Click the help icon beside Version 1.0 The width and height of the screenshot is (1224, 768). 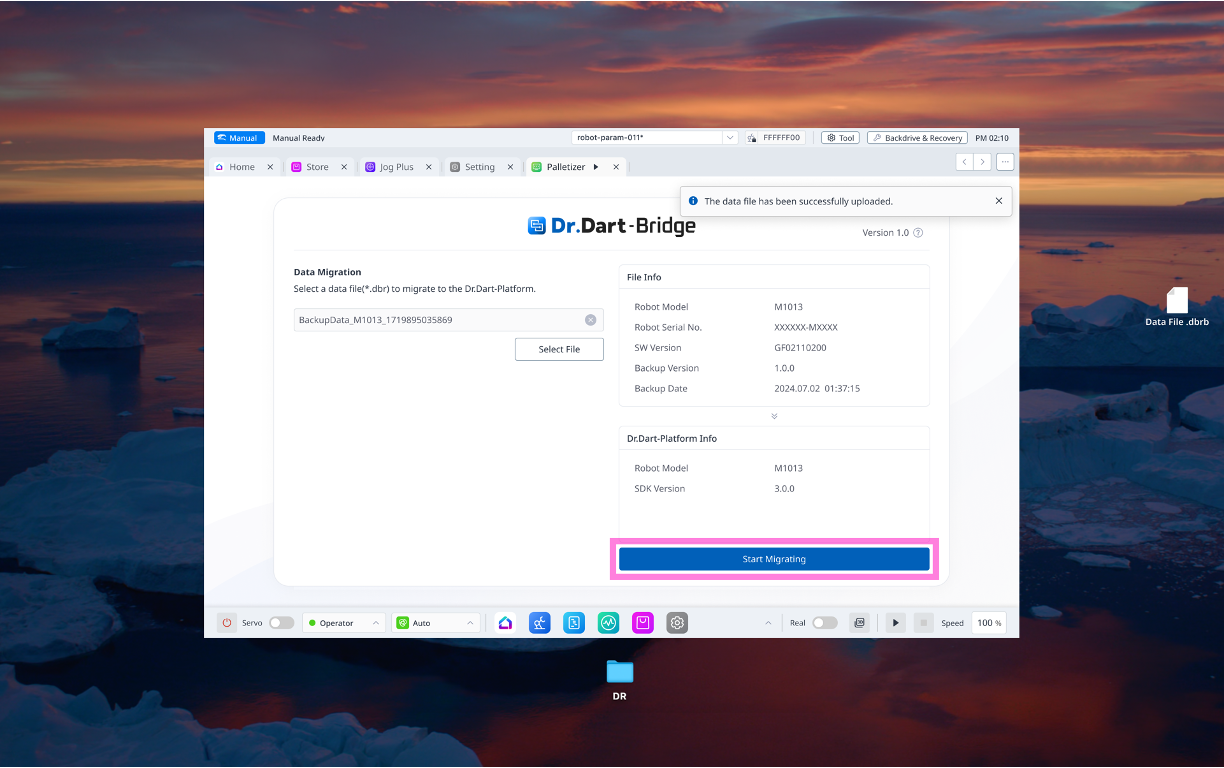(x=918, y=233)
